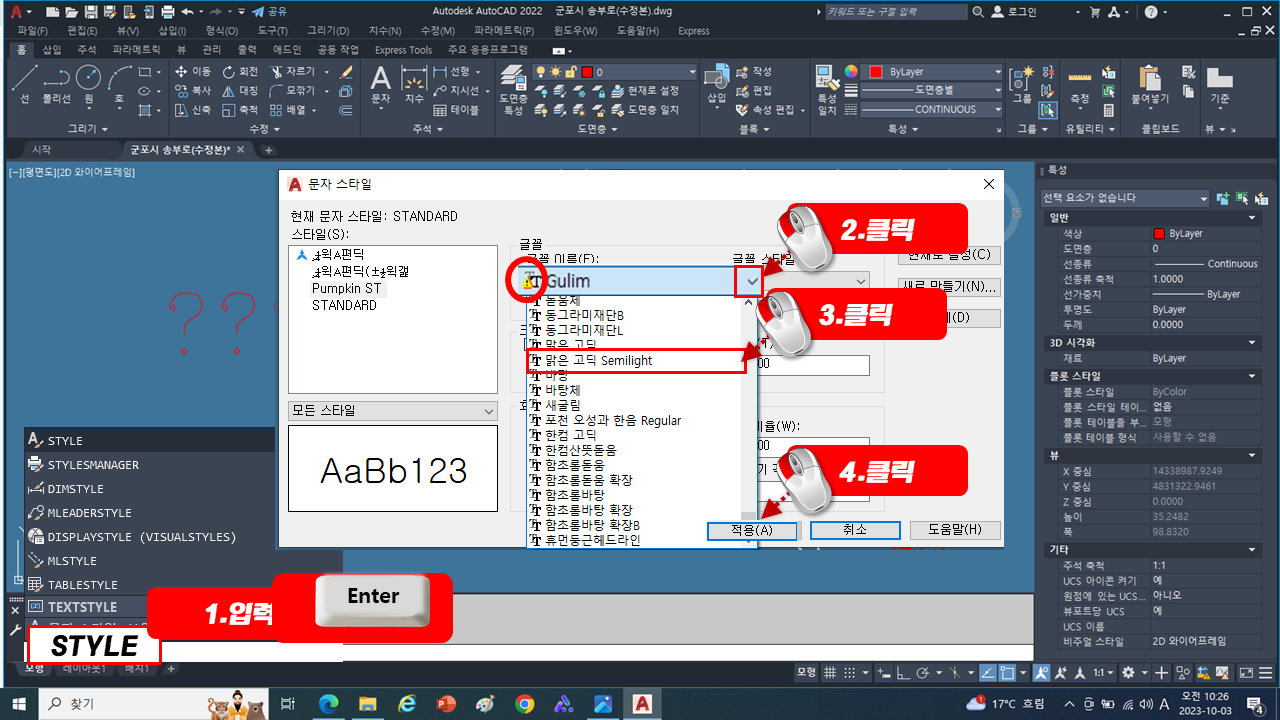The width and height of the screenshot is (1280, 720).
Task: Open the workspace settings gear in status bar
Action: [x=1129, y=673]
